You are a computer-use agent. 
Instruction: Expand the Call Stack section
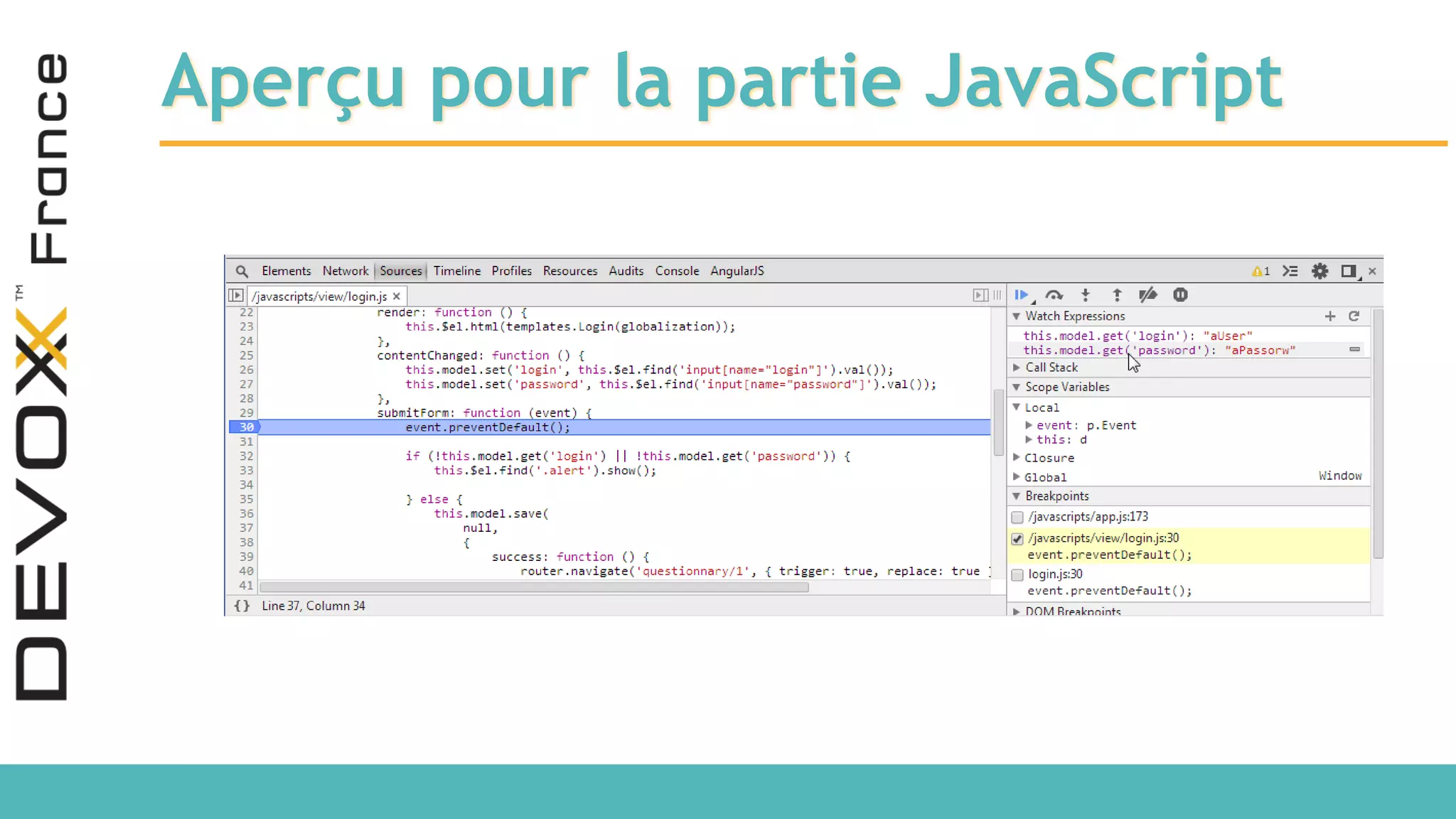1017,368
